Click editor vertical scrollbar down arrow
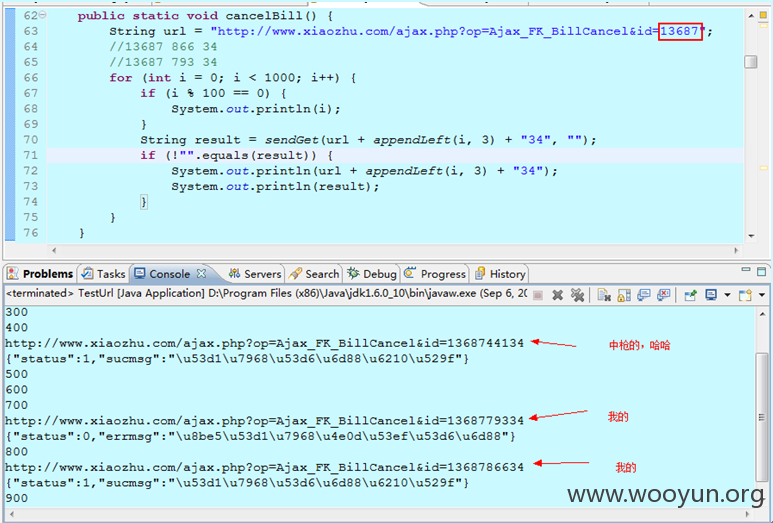This screenshot has width=773, height=523. click(x=751, y=236)
